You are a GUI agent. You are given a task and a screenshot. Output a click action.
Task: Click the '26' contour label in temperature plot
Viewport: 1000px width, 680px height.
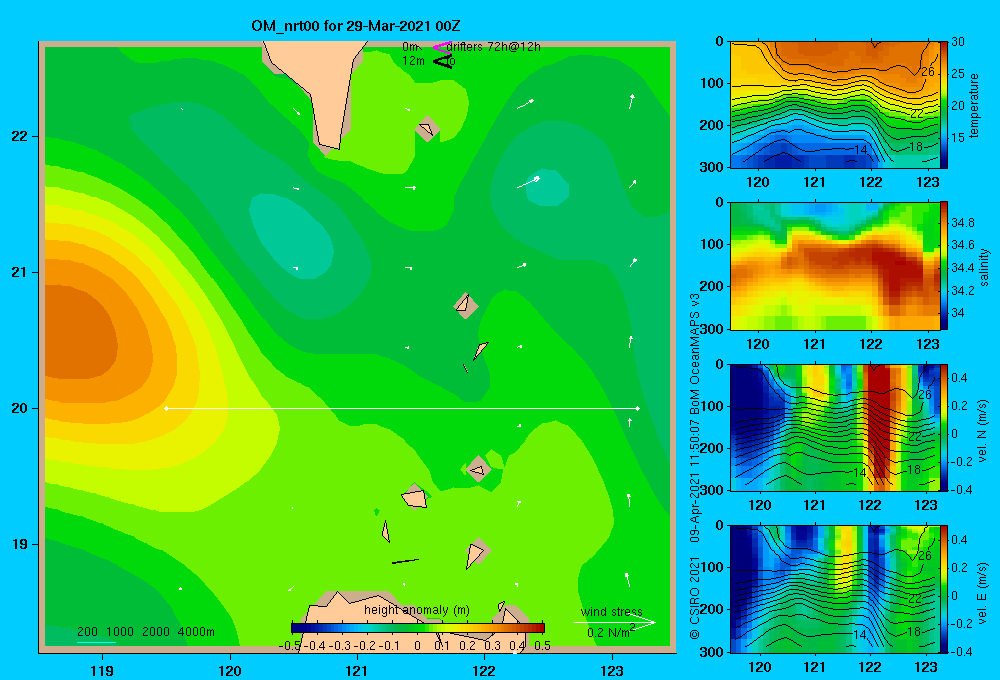pyautogui.click(x=928, y=71)
